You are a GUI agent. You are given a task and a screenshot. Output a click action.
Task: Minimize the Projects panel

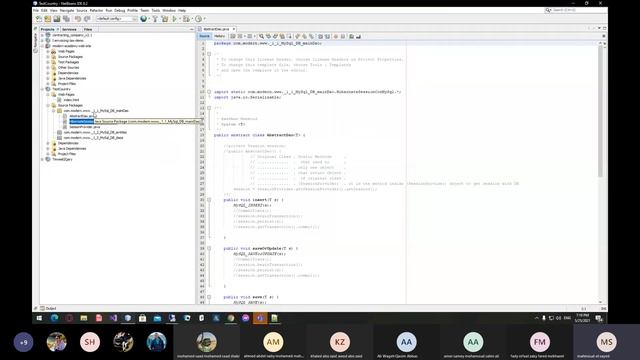point(191,29)
